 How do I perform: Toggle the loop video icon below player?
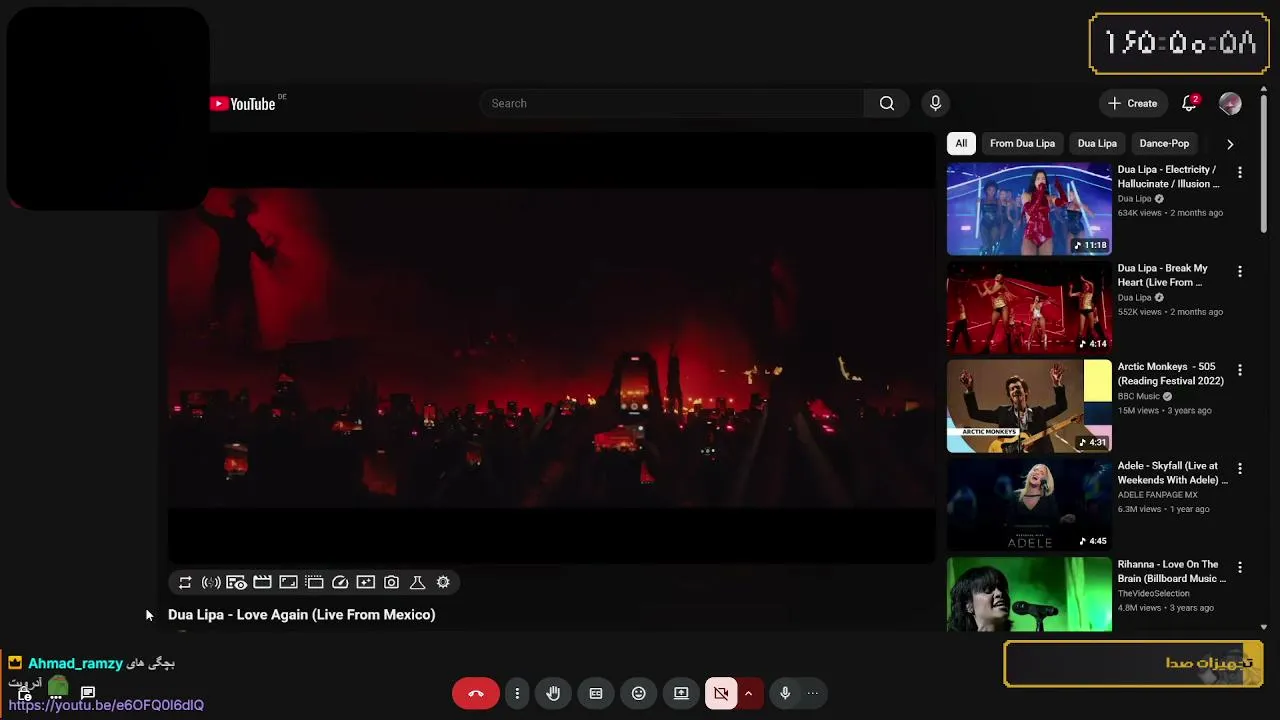pos(185,582)
